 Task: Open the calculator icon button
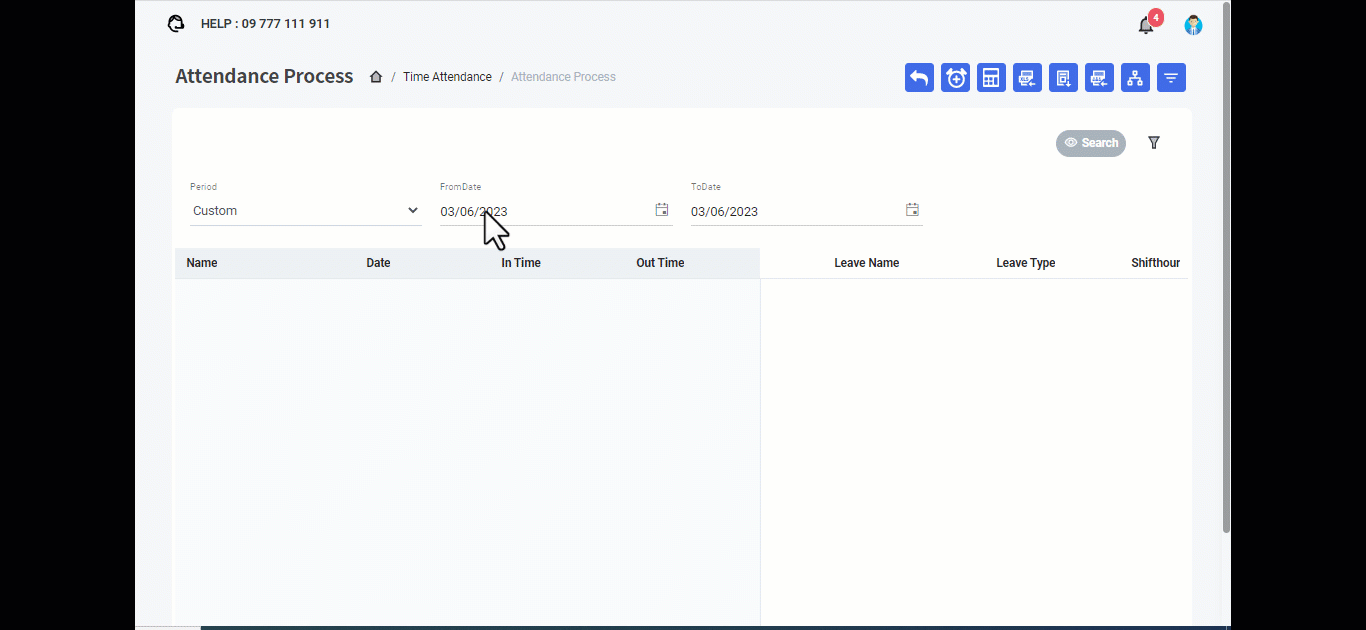(x=991, y=78)
